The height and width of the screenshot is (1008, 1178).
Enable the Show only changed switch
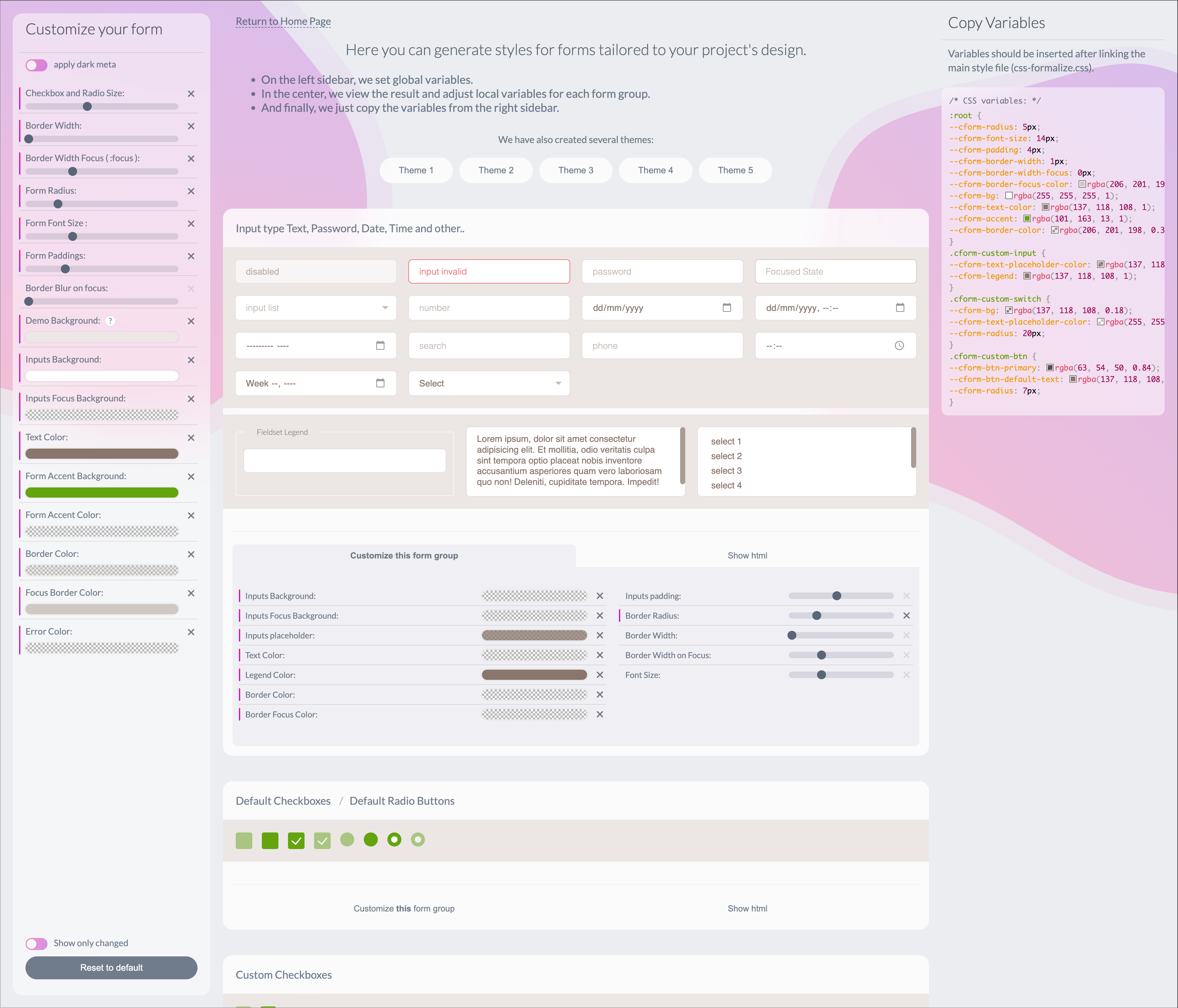[x=36, y=944]
